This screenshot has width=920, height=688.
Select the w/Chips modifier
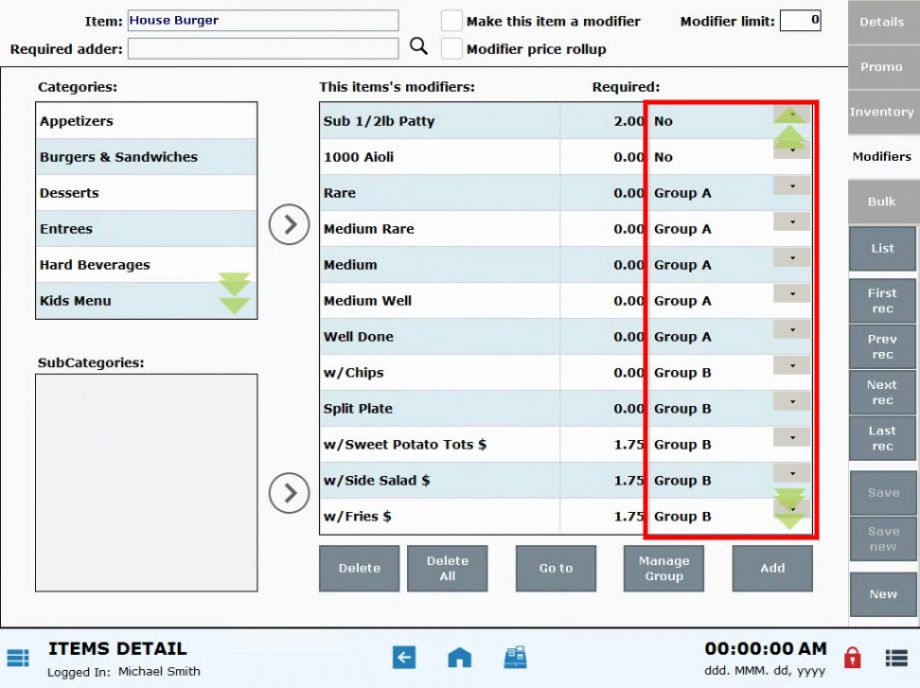click(x=566, y=372)
